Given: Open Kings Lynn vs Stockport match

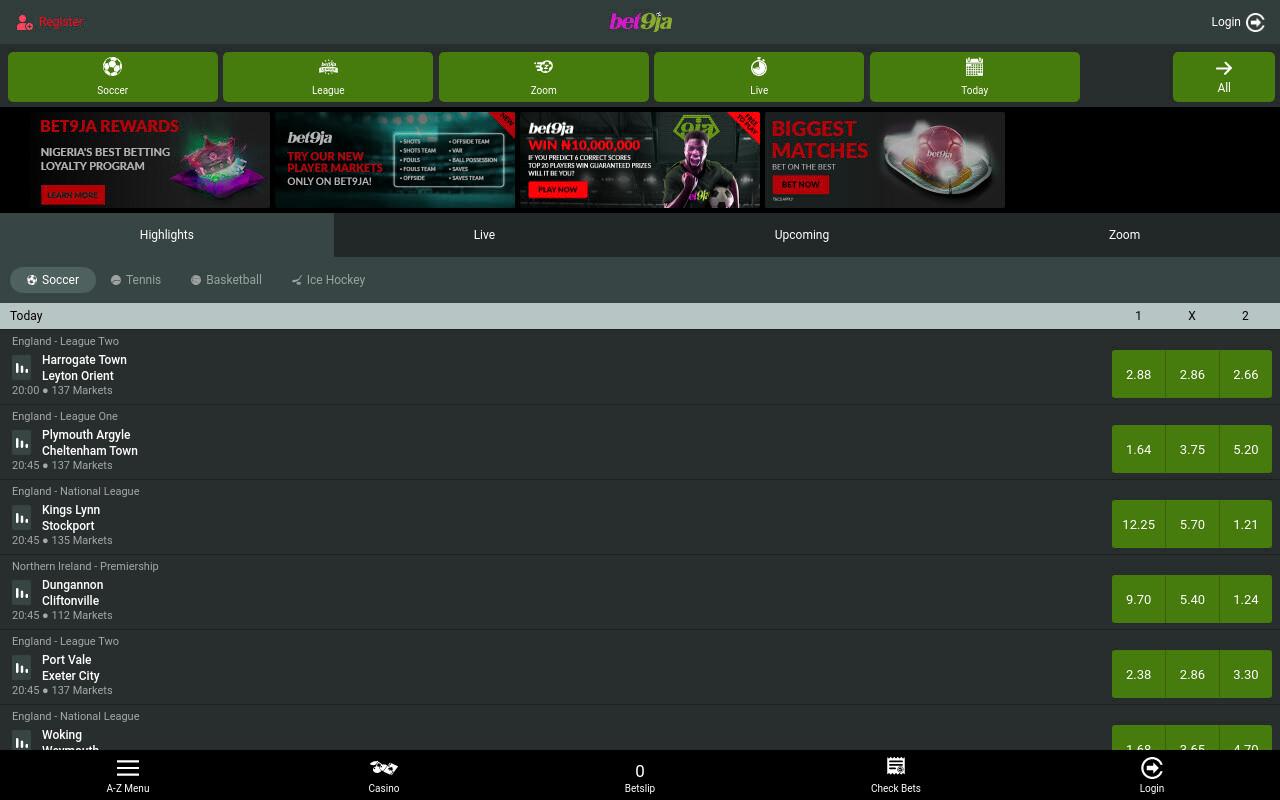Looking at the screenshot, I should pyautogui.click(x=71, y=518).
